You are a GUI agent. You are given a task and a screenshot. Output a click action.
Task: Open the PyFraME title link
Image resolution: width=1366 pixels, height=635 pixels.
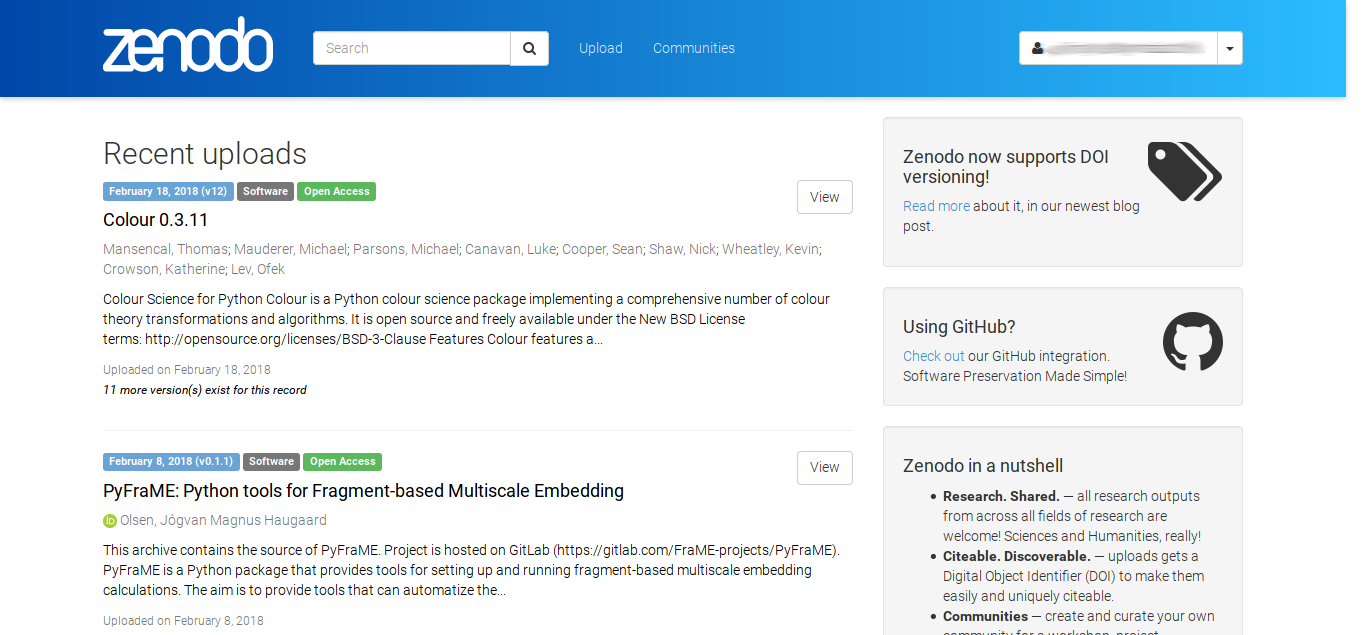tap(363, 491)
